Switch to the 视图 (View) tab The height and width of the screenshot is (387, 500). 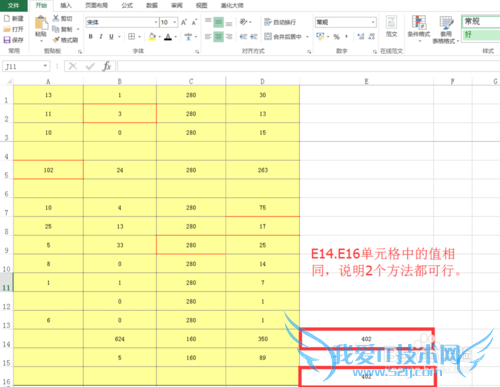201,5
